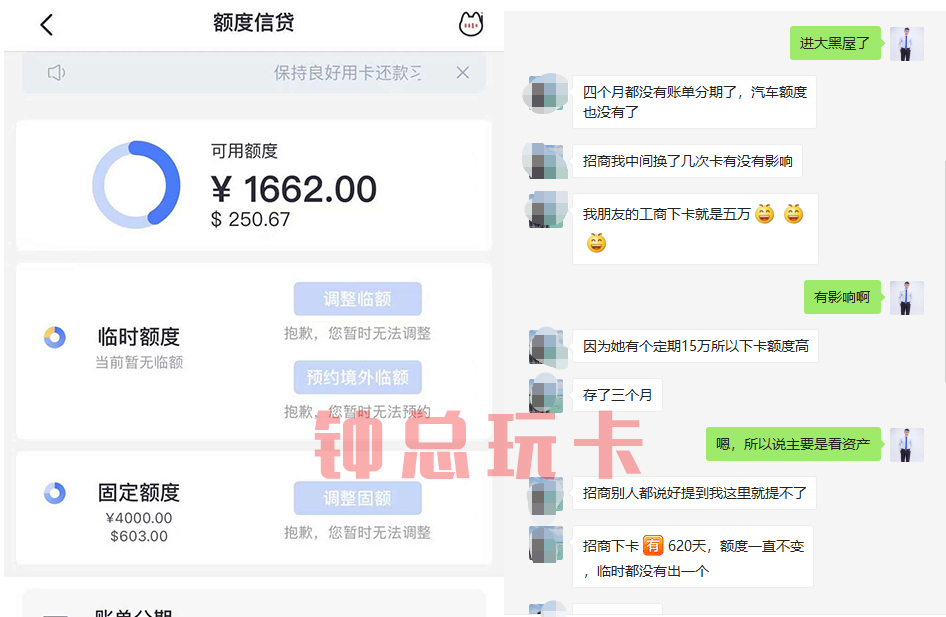Tap the 招商别人都说好提 message

694,493
